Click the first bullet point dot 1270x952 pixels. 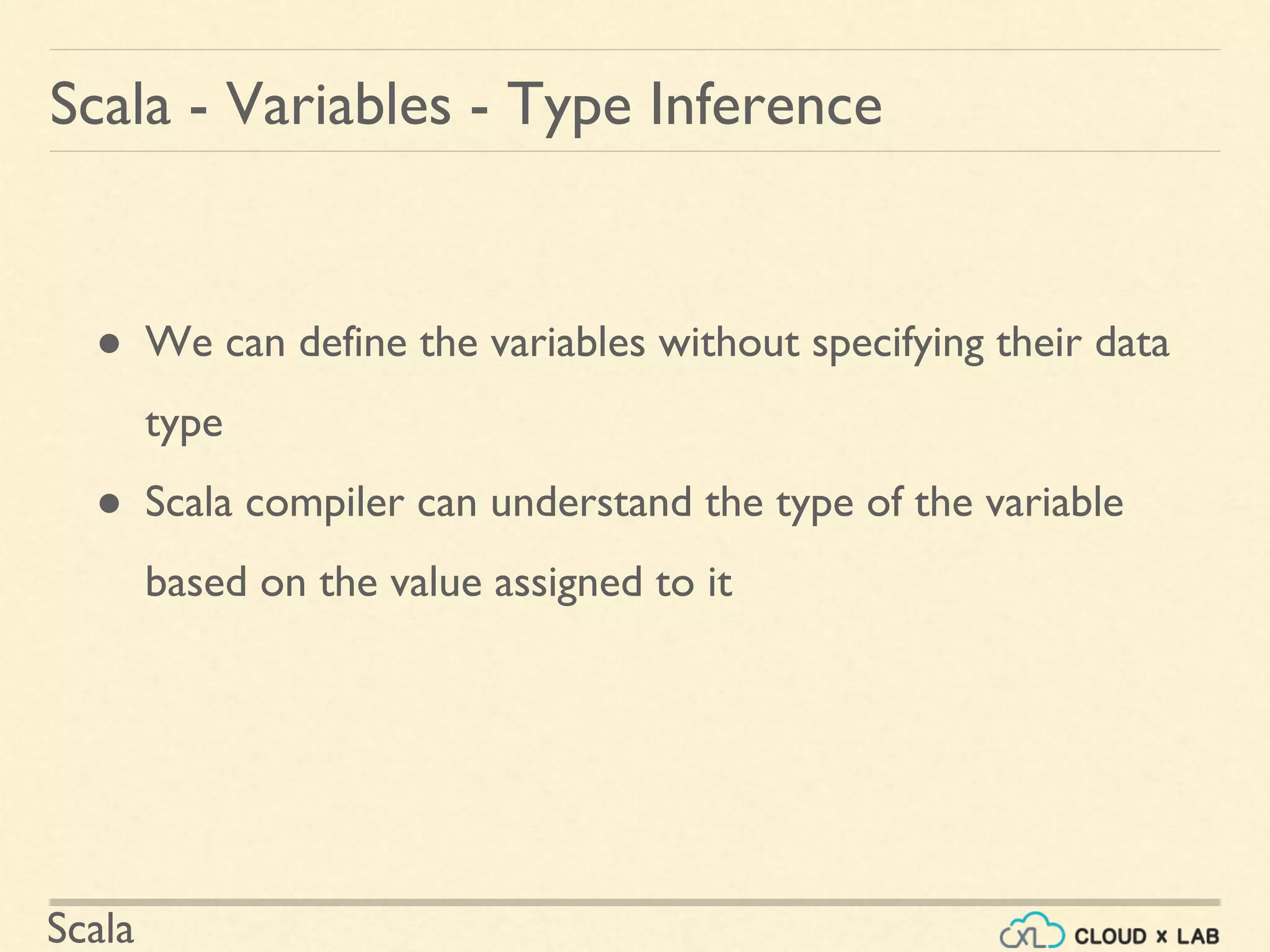(110, 345)
